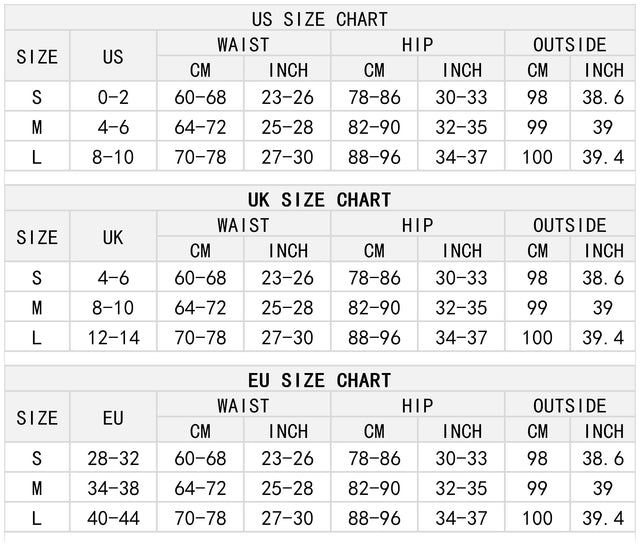
Task: Select the EU column header
Action: 113,418
